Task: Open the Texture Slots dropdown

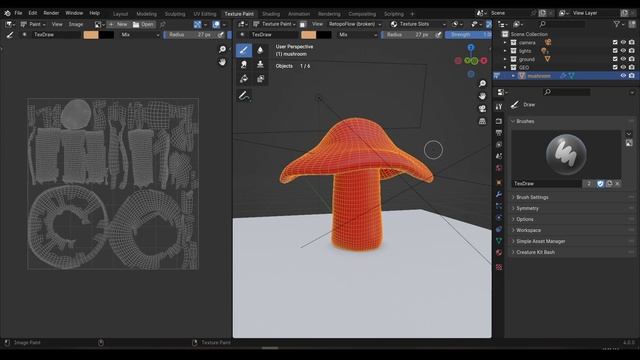Action: (x=418, y=24)
